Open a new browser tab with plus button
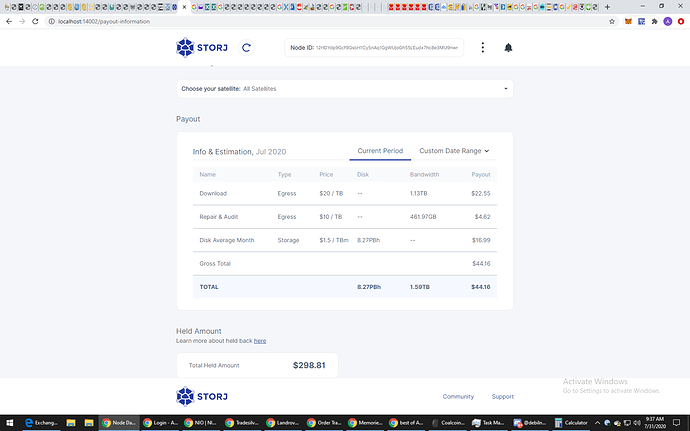Image resolution: width=690 pixels, height=431 pixels. click(x=607, y=6)
